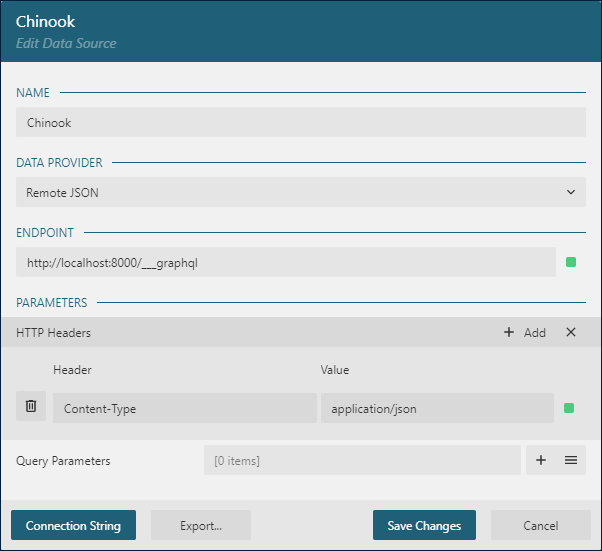The image size is (602, 551).
Task: Click the chevron arrow of Data Provider
Action: click(x=571, y=192)
